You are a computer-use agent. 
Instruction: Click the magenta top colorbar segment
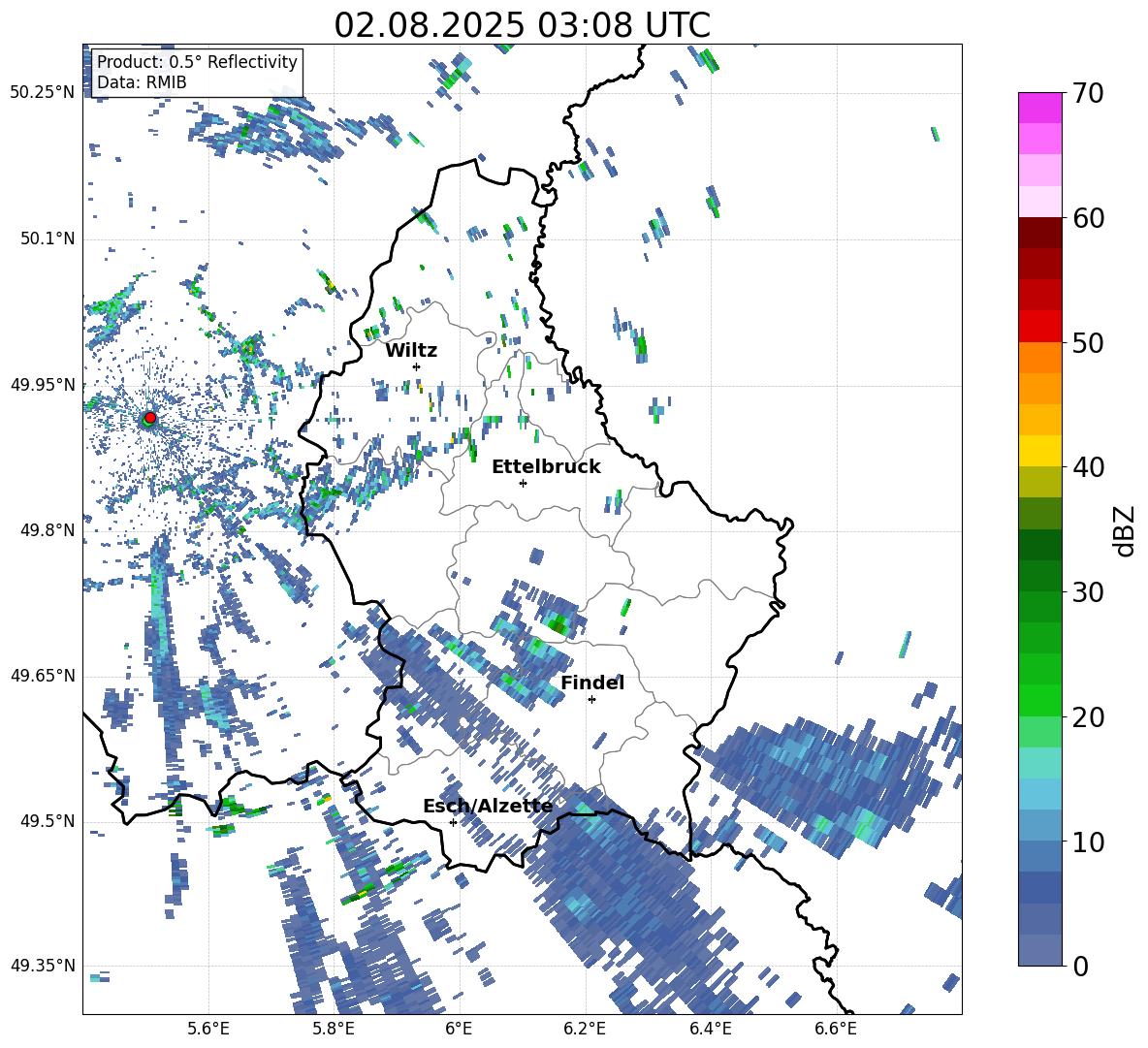(1039, 108)
